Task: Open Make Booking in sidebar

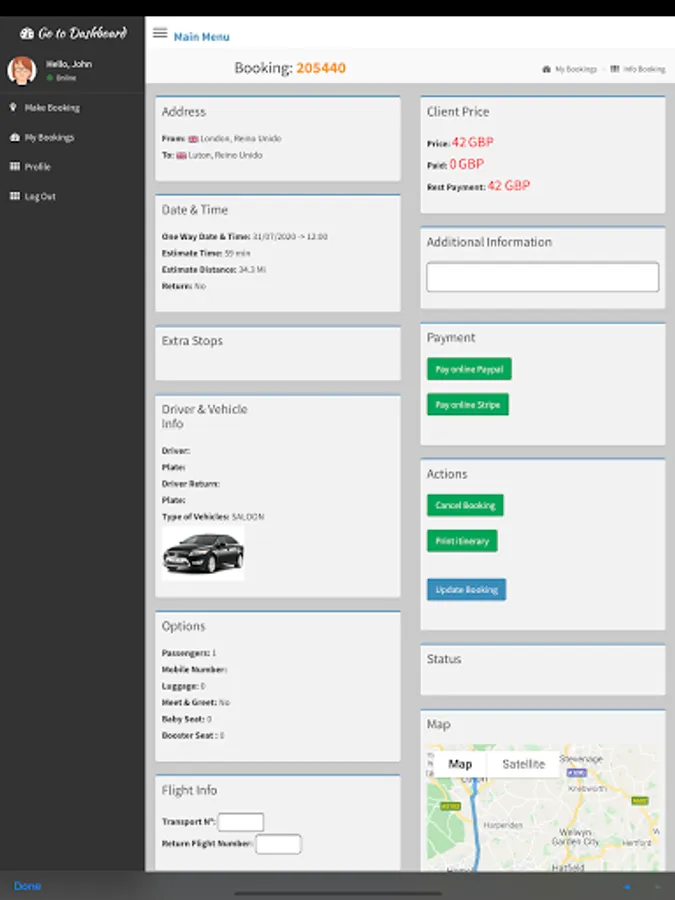Action: tap(52, 108)
